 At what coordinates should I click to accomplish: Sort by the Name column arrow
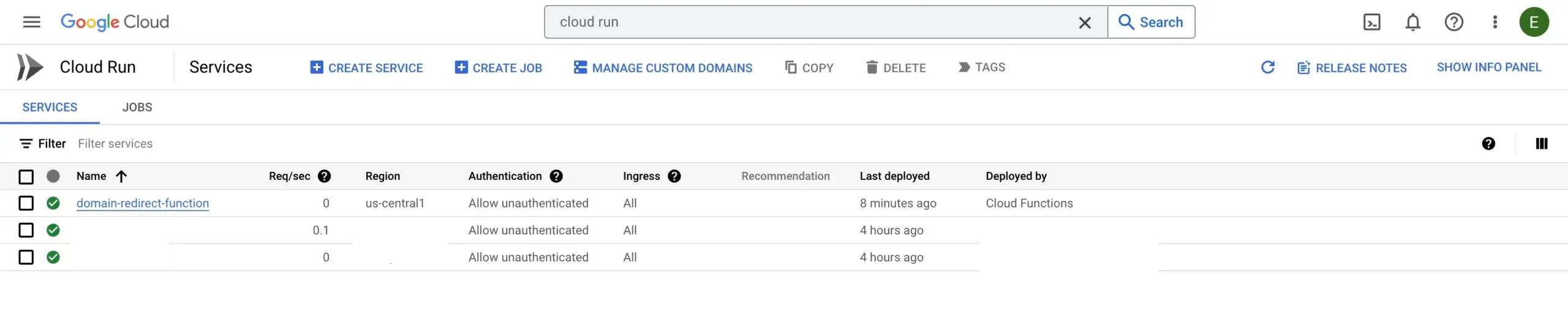[121, 177]
